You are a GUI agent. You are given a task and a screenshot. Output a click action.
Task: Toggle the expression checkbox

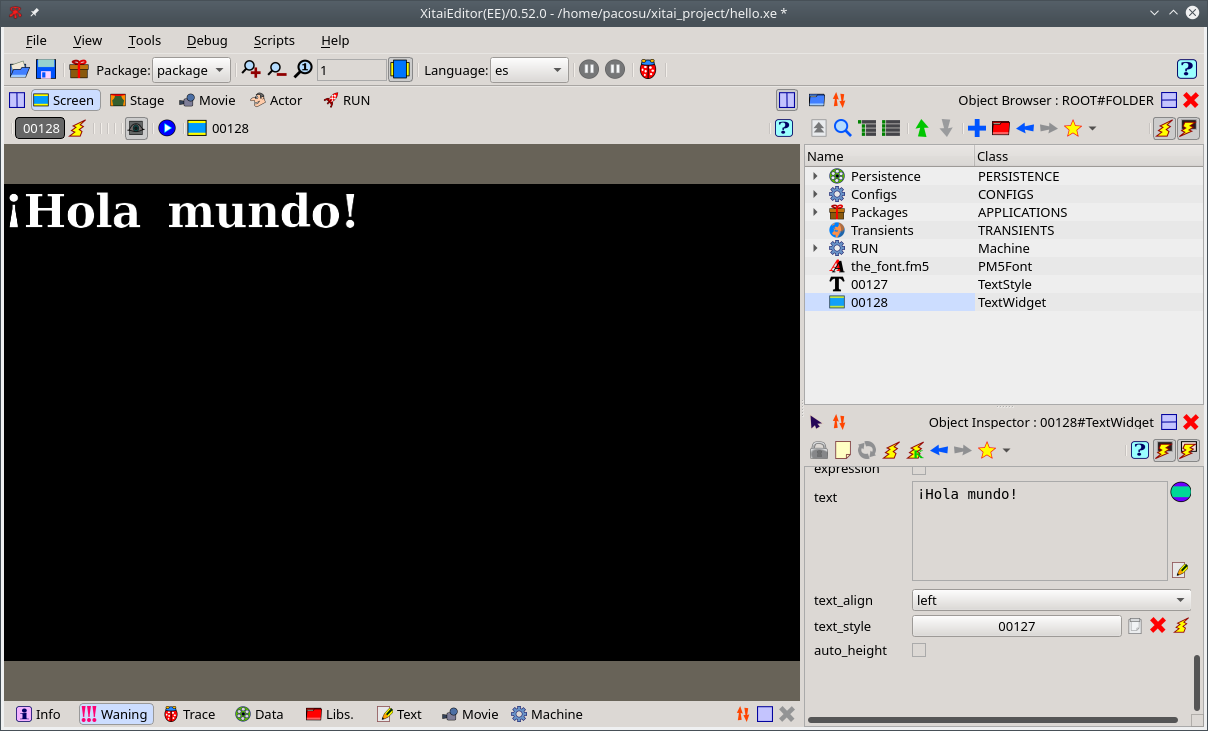[x=919, y=469]
